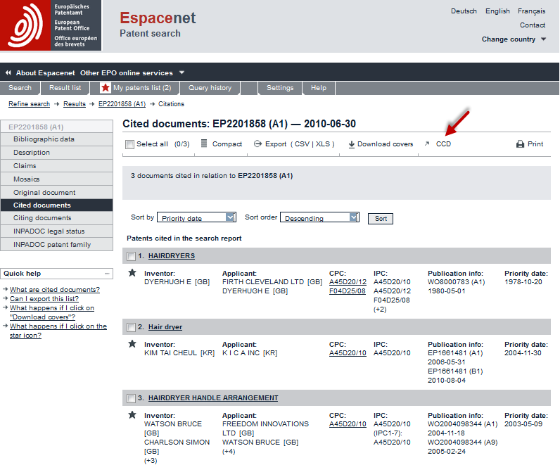
Task: Open the Query history tab
Action: tap(210, 88)
